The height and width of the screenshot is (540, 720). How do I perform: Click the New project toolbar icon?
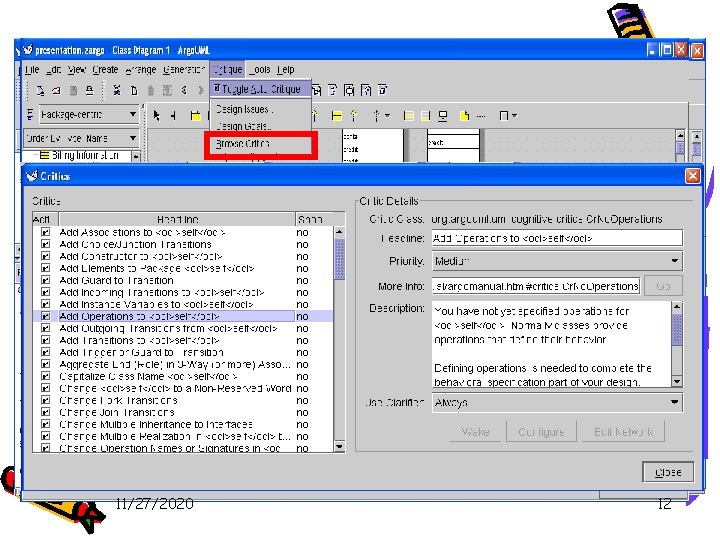(x=40, y=90)
